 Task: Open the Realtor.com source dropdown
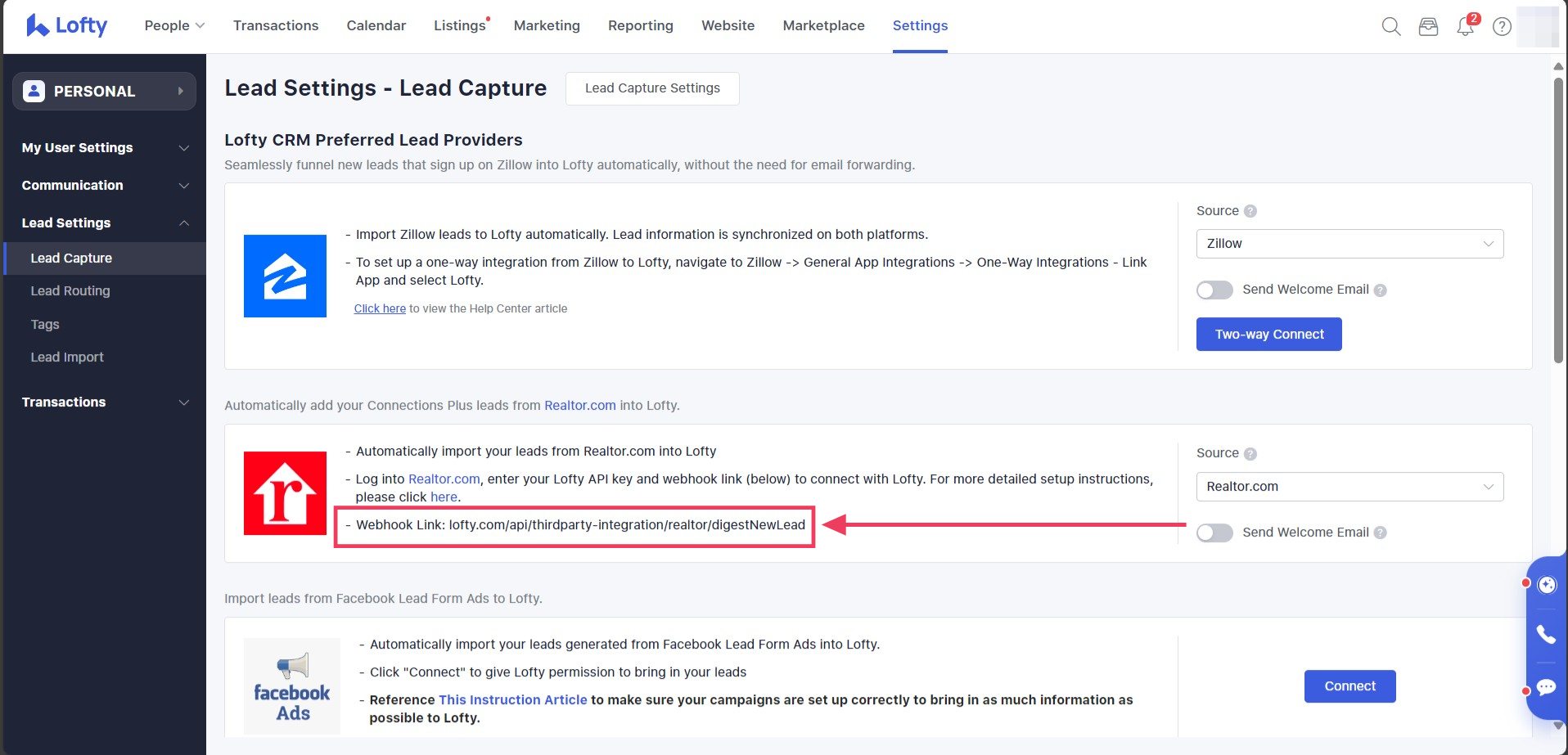1349,487
